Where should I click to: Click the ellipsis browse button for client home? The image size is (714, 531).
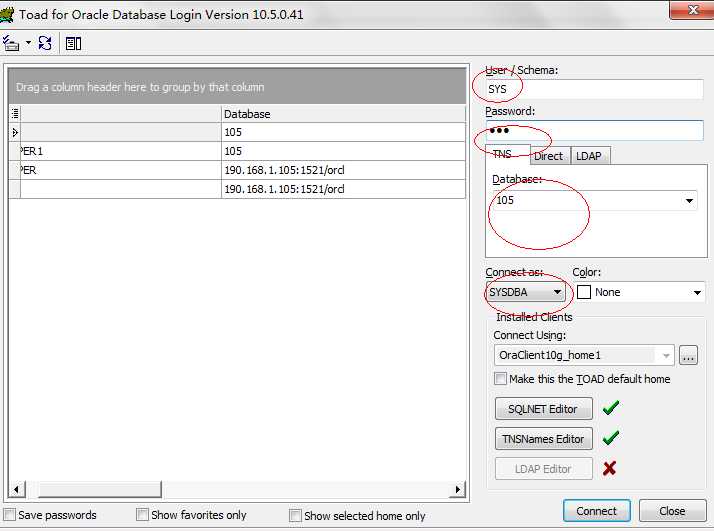[688, 355]
